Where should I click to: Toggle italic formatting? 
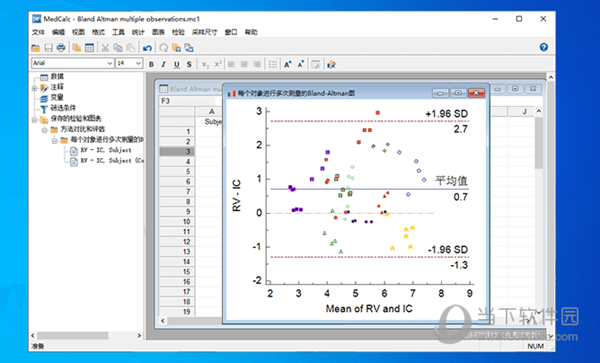coord(164,65)
